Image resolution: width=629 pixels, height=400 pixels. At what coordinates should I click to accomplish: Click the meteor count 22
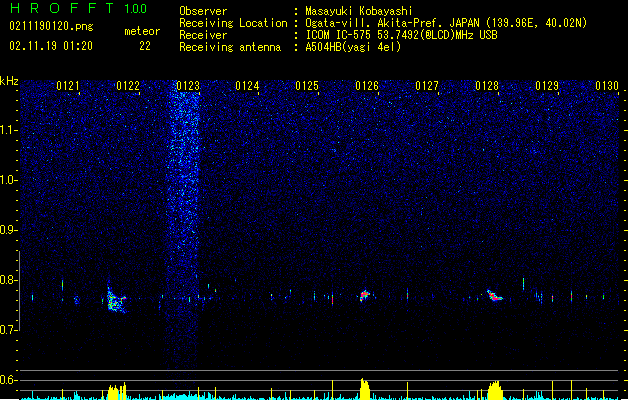pos(145,46)
